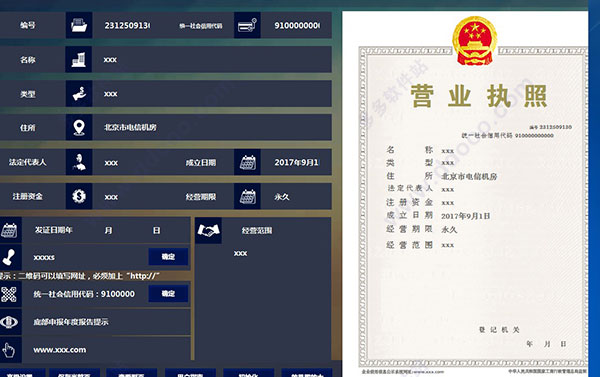Click the 编号 field showing 231250913
Screen dimensions: 600x377
[127, 25]
